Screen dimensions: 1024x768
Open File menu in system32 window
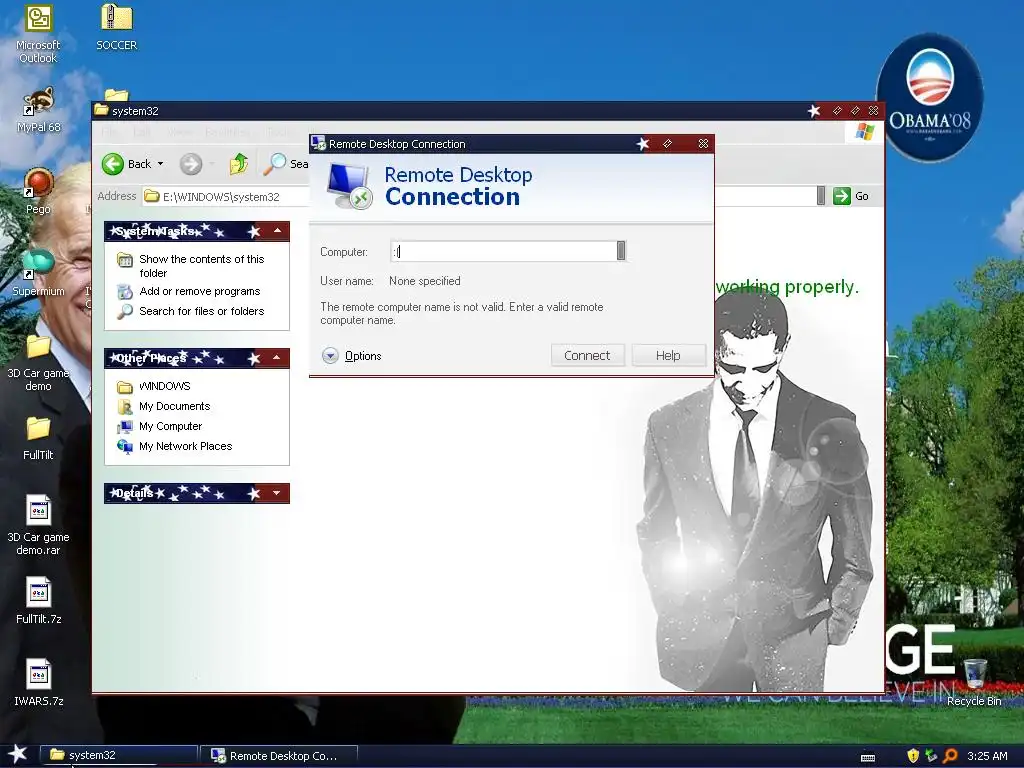click(109, 132)
